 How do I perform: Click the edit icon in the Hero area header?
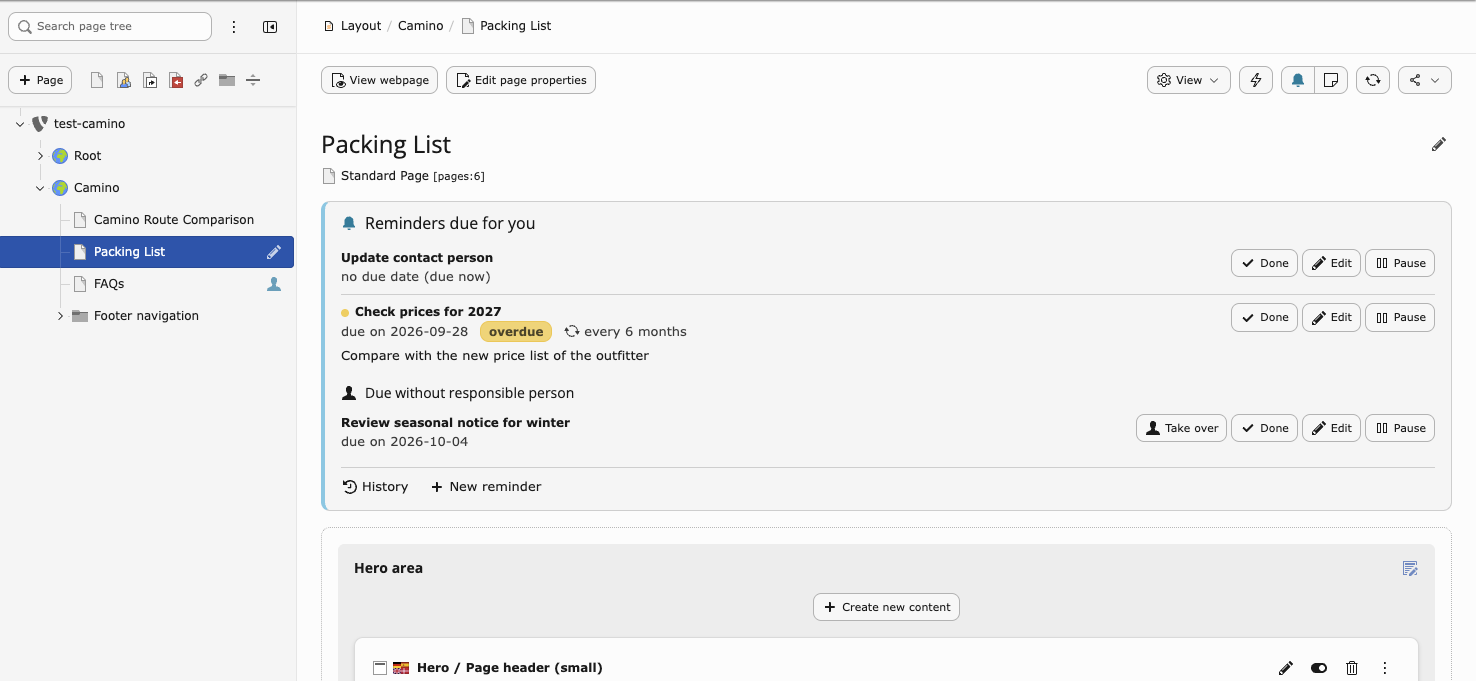point(1410,568)
